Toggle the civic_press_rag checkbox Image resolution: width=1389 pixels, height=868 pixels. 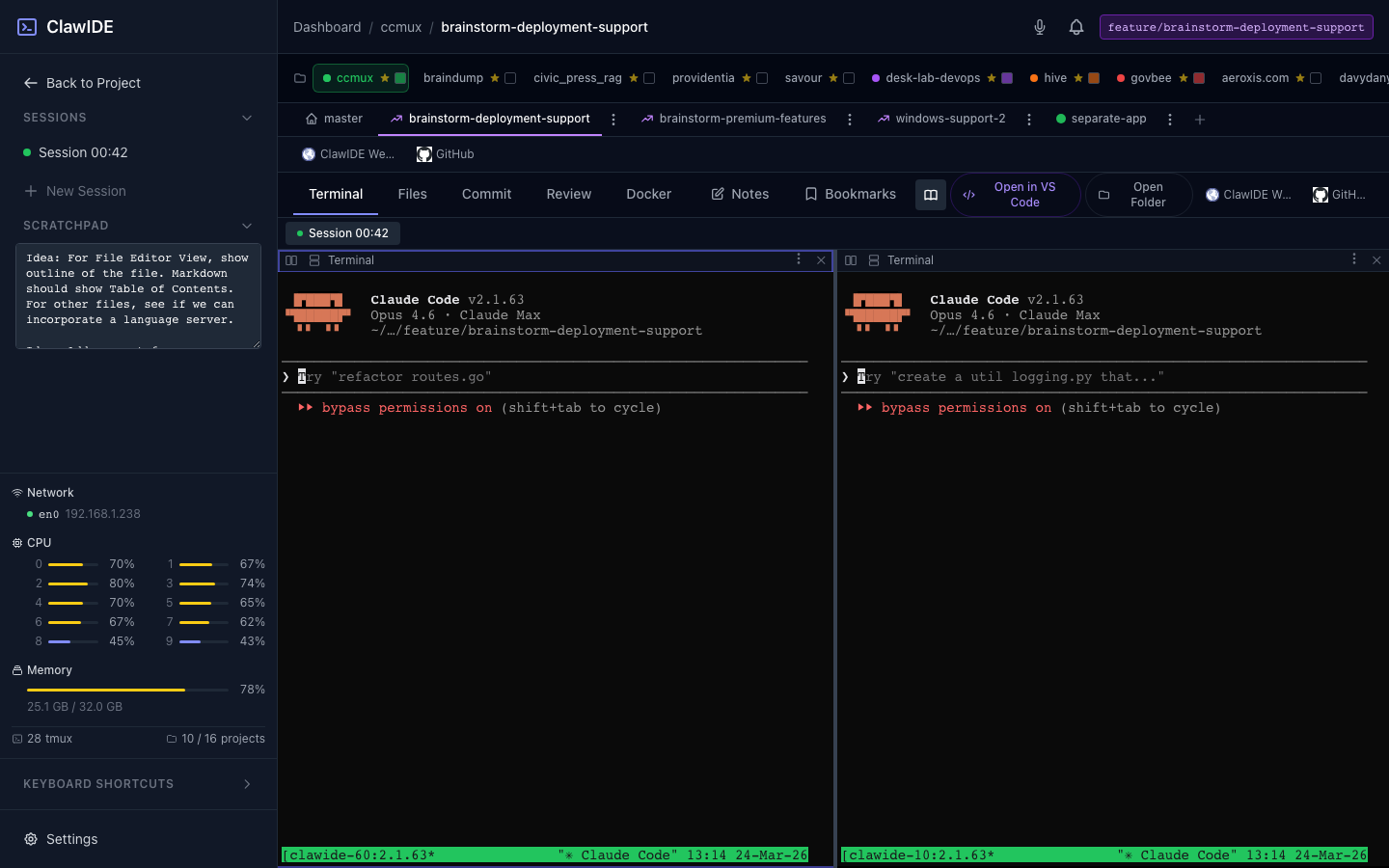click(x=649, y=78)
